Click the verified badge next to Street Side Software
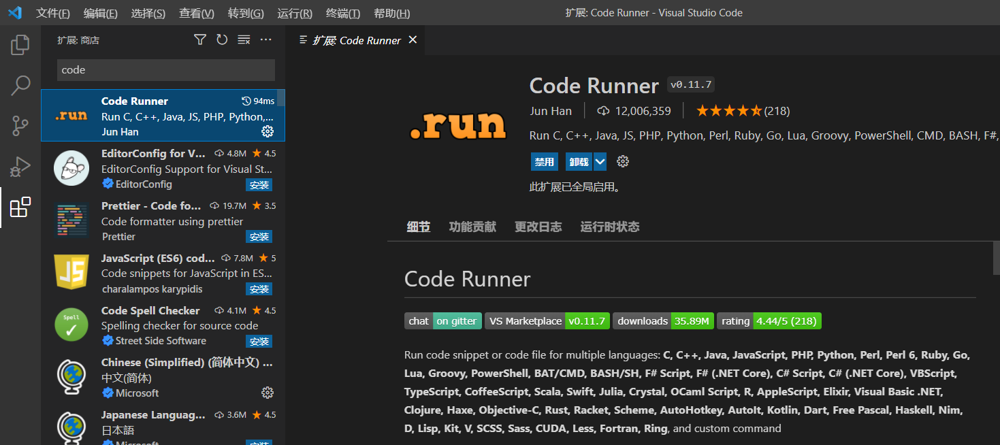Screen dimensions: 1000x445 (107, 340)
